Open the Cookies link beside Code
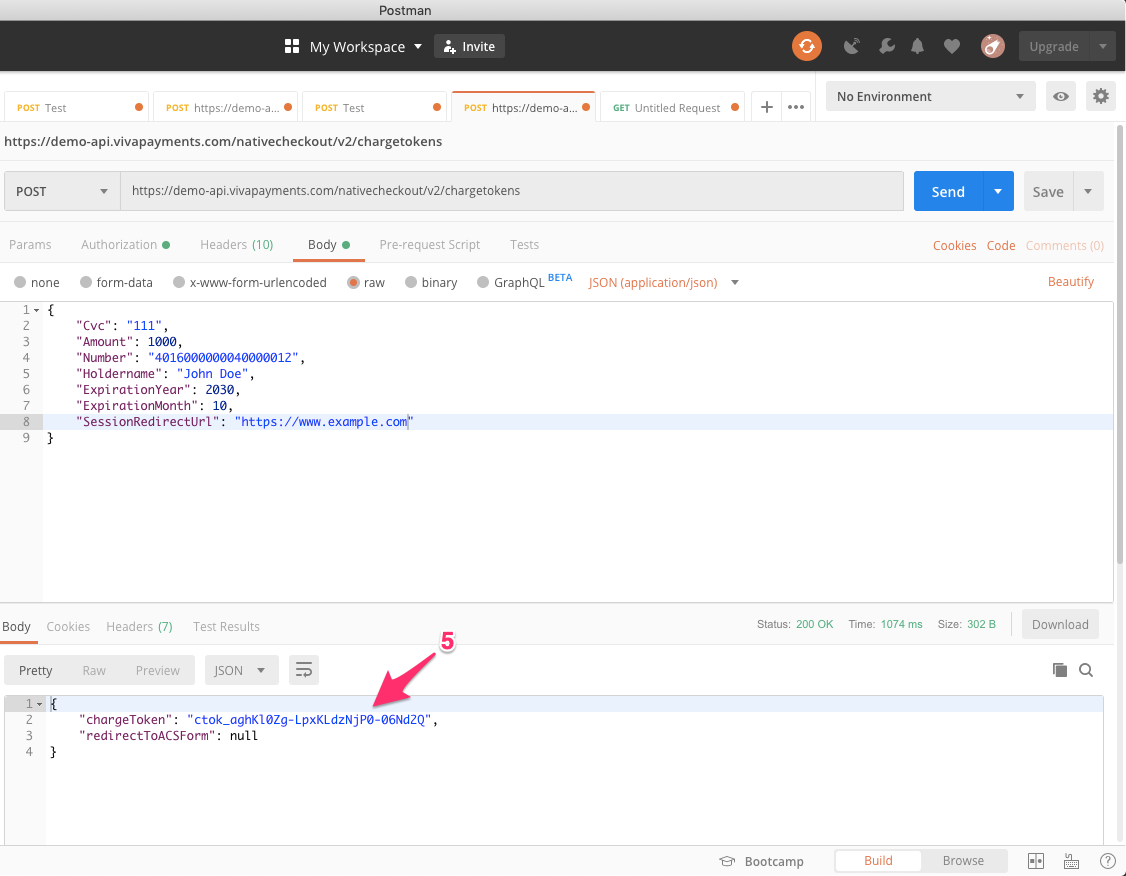Image resolution: width=1126 pixels, height=876 pixels. click(954, 246)
